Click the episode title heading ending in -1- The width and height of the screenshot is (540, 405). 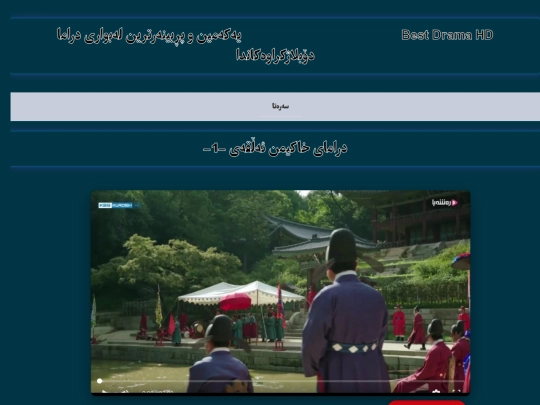(275, 148)
